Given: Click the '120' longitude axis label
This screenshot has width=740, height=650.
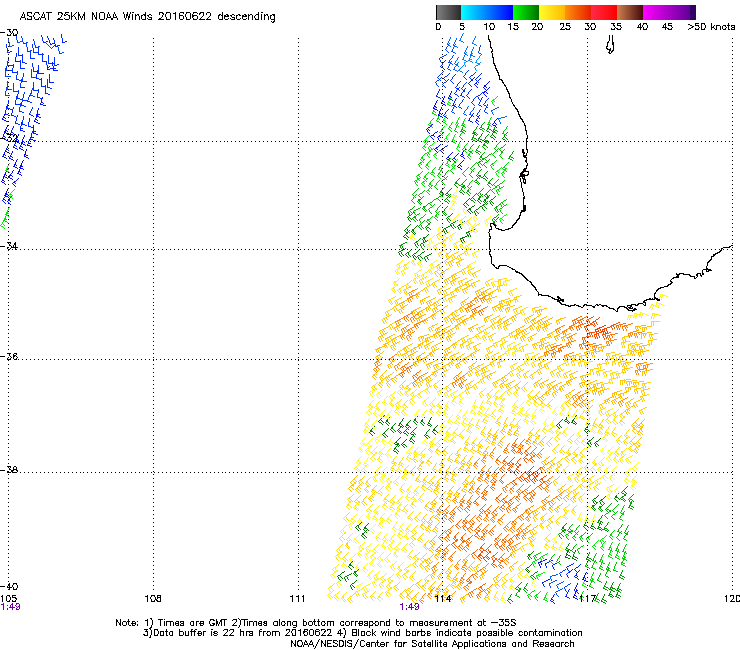Looking at the screenshot, I should (x=732, y=599).
